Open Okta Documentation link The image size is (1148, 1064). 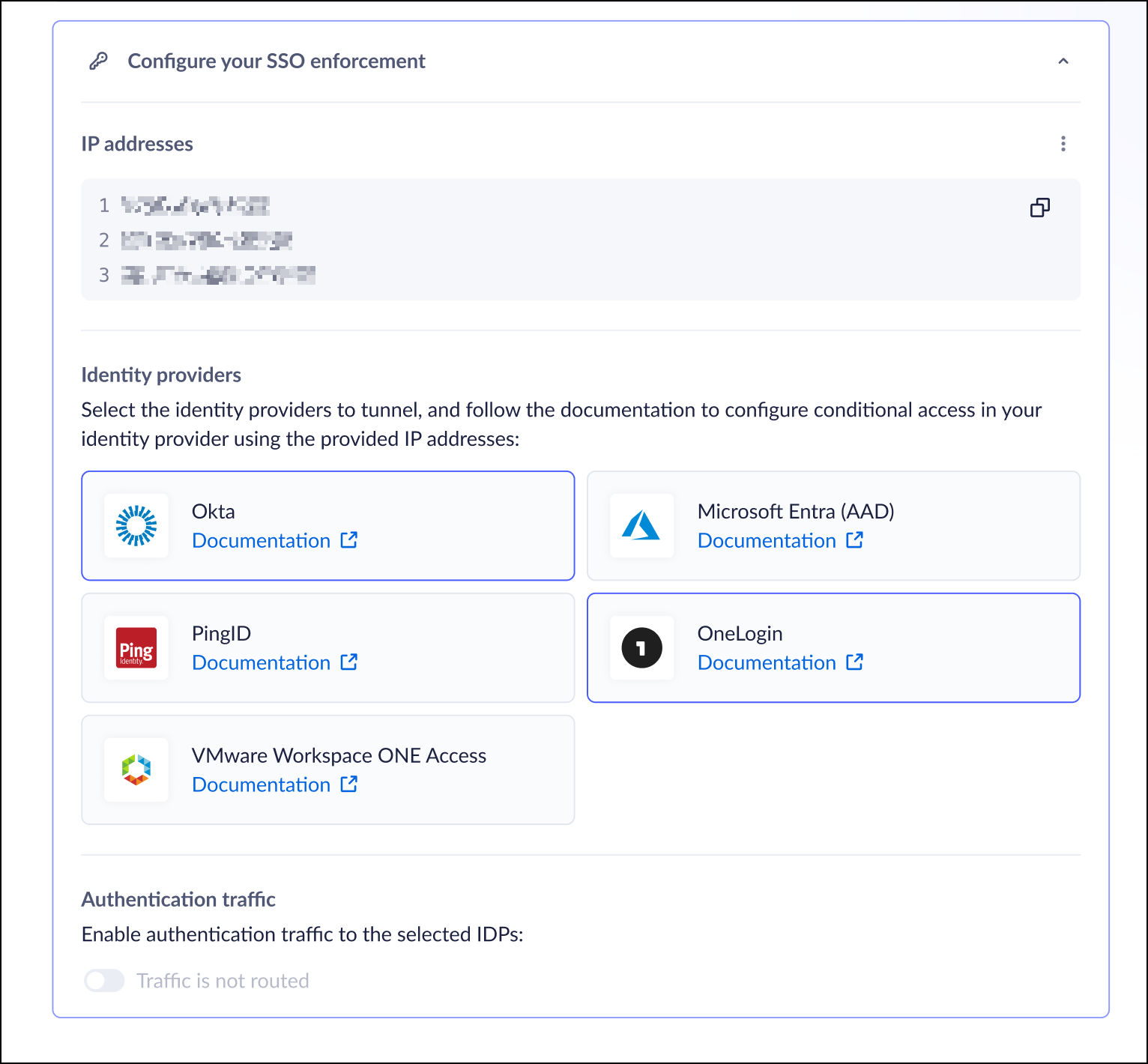click(x=261, y=541)
